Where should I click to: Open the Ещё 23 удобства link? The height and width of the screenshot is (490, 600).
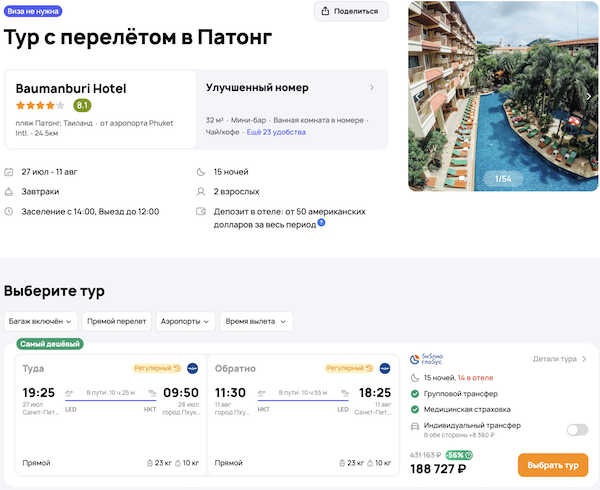(276, 132)
